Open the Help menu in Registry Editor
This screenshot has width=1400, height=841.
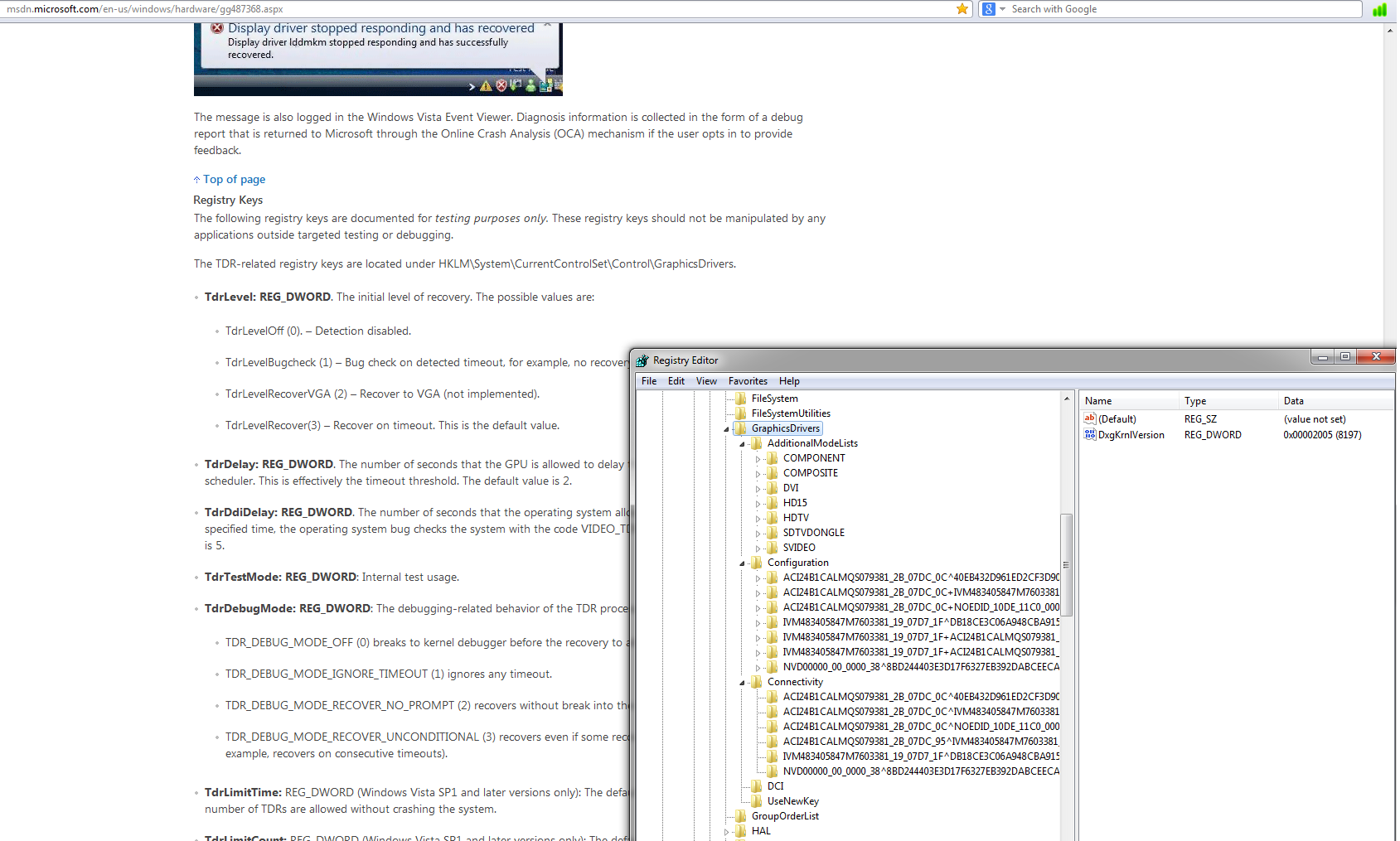pos(789,381)
